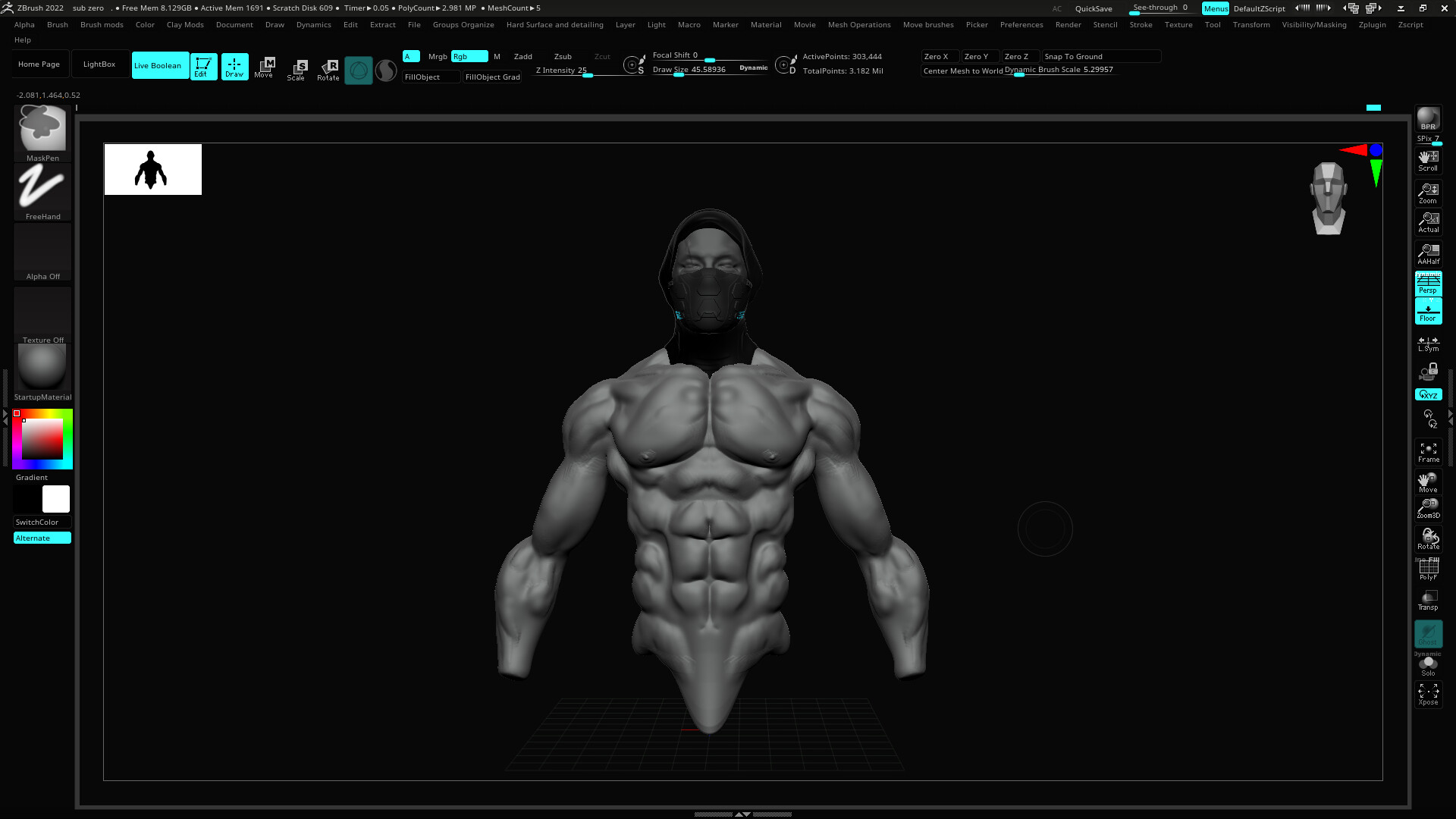The height and width of the screenshot is (819, 1456).
Task: Open the MaskPen brush picker
Action: point(42,130)
